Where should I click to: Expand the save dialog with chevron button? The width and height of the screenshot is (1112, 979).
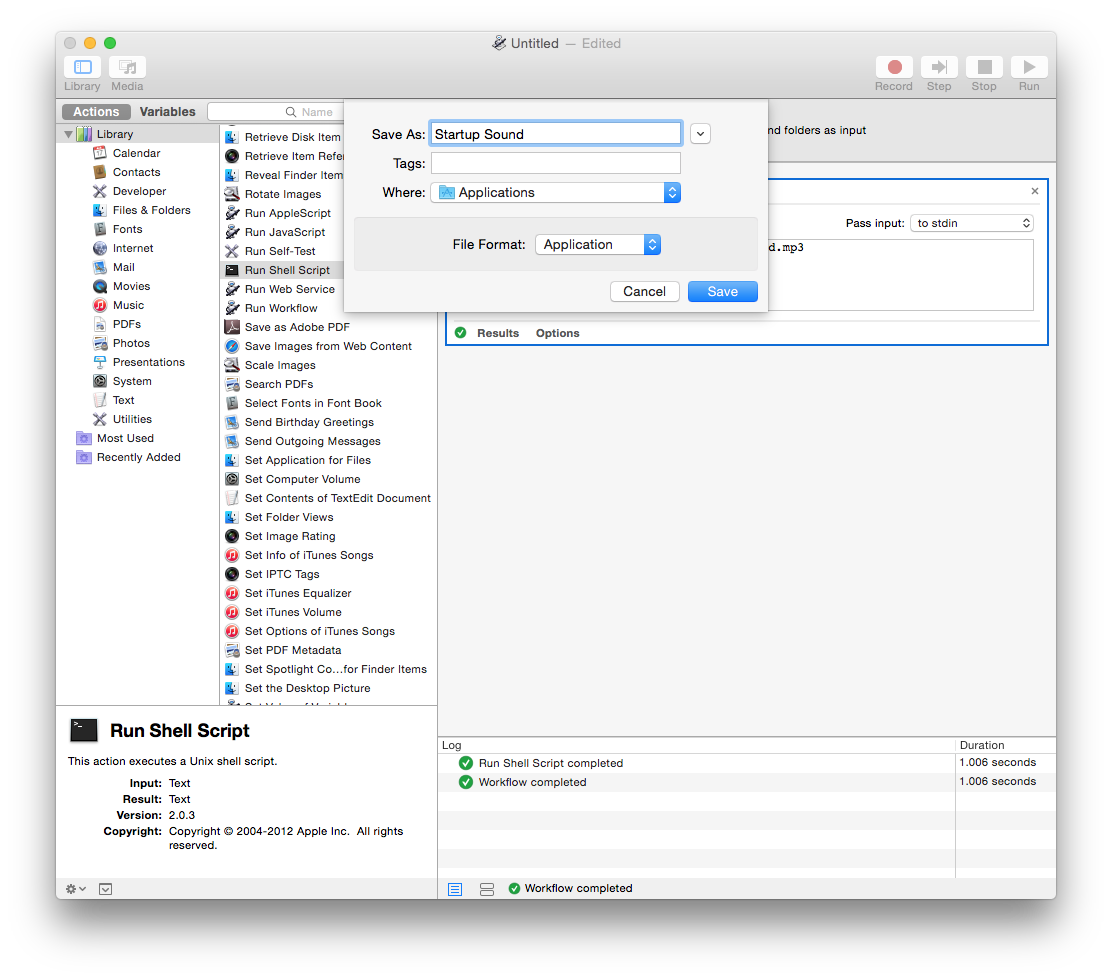pos(700,134)
